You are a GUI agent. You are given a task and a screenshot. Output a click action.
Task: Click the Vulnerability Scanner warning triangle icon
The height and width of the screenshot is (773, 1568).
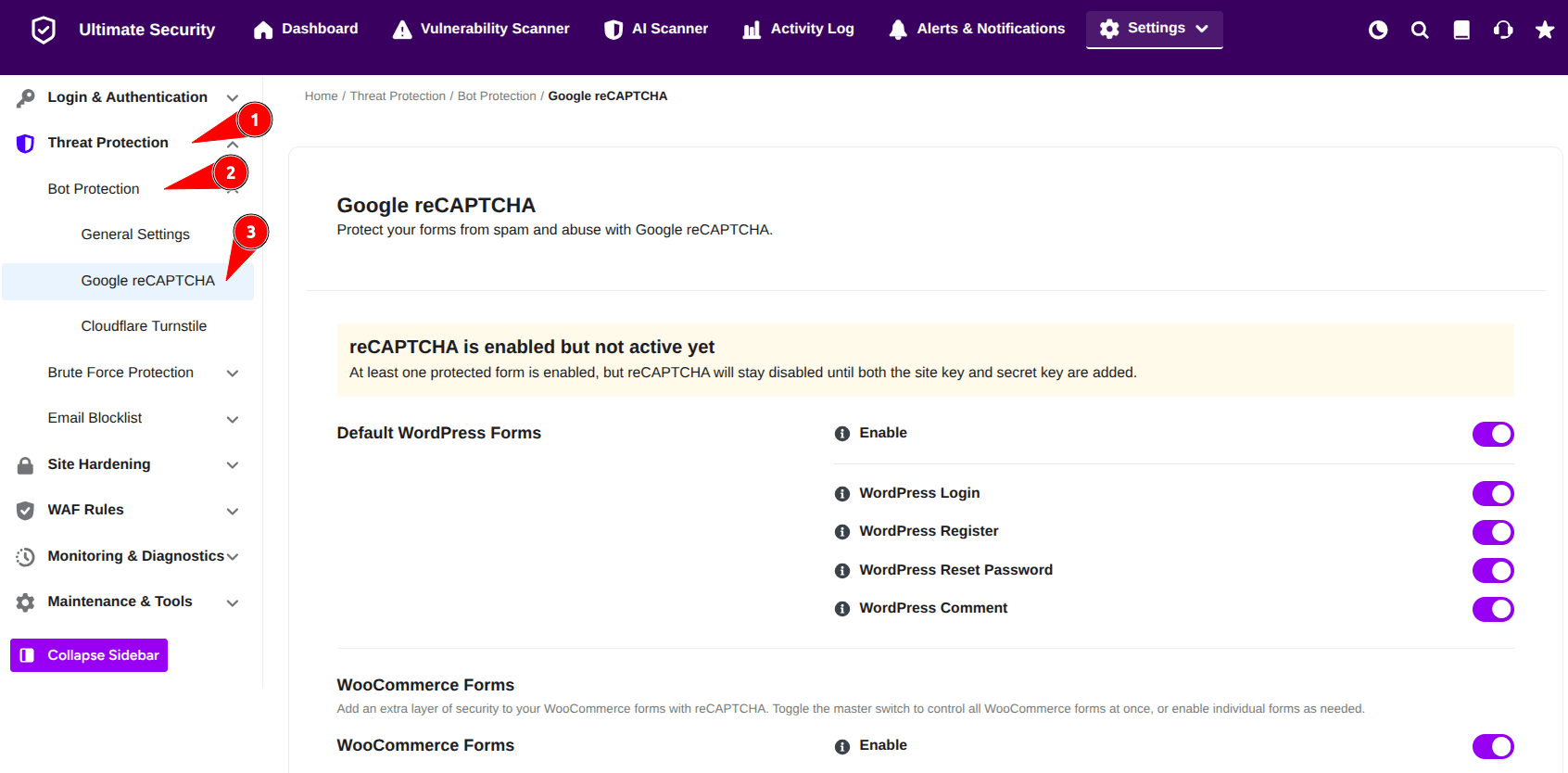402,30
